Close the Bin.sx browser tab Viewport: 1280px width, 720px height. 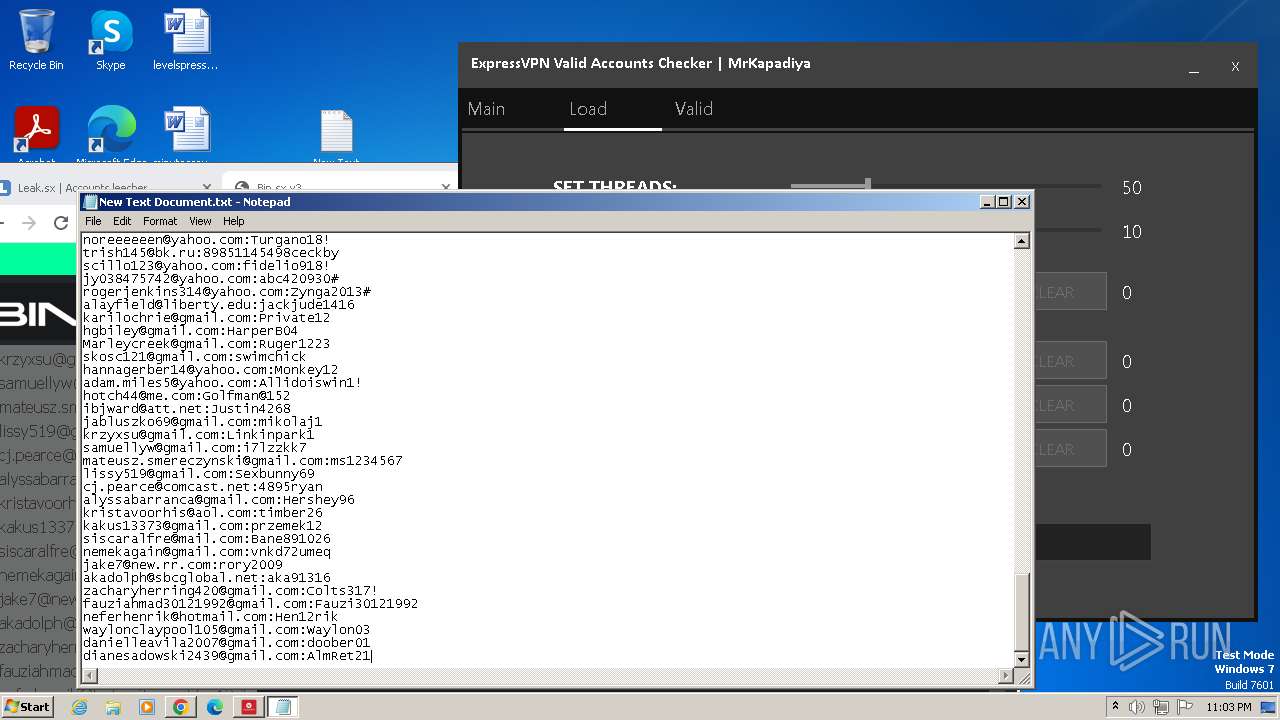click(x=446, y=187)
